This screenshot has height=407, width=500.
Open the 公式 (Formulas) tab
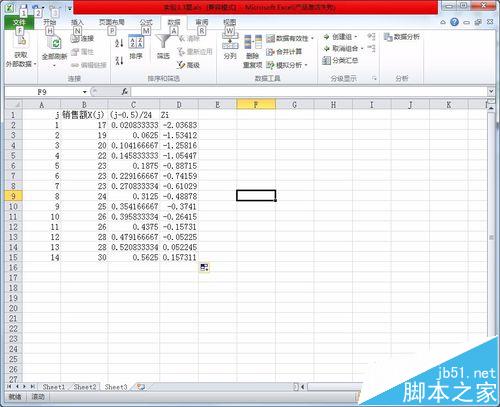[x=146, y=22]
